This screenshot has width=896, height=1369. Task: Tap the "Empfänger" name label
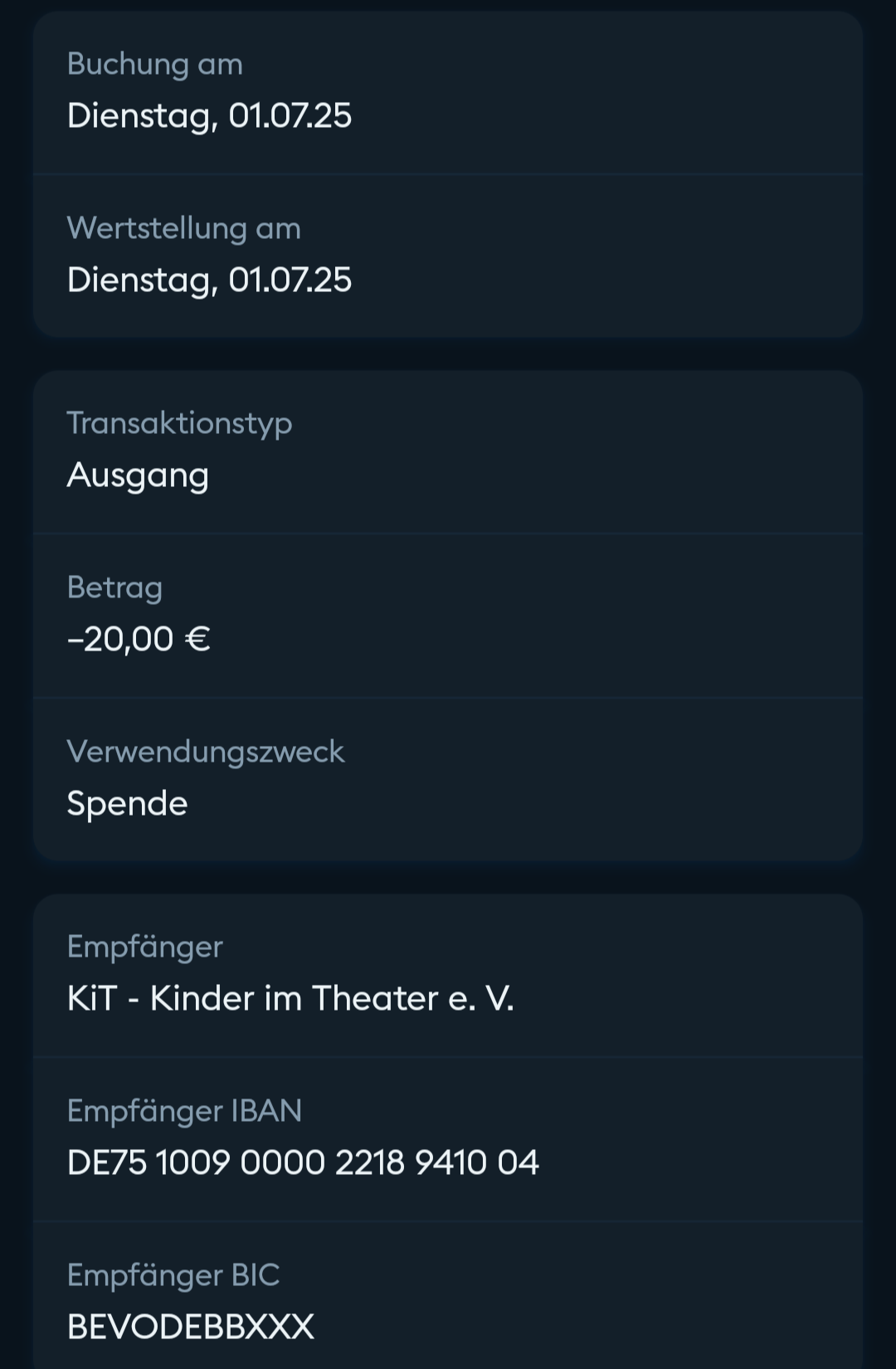click(x=144, y=946)
